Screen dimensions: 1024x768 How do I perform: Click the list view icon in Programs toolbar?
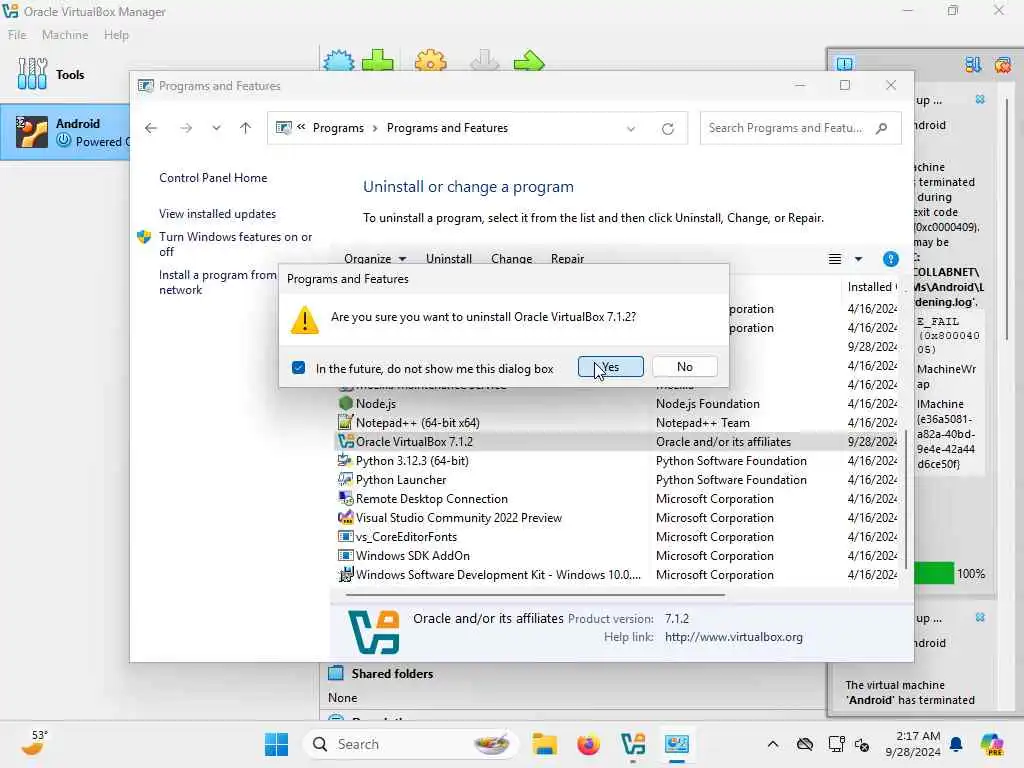click(x=835, y=259)
